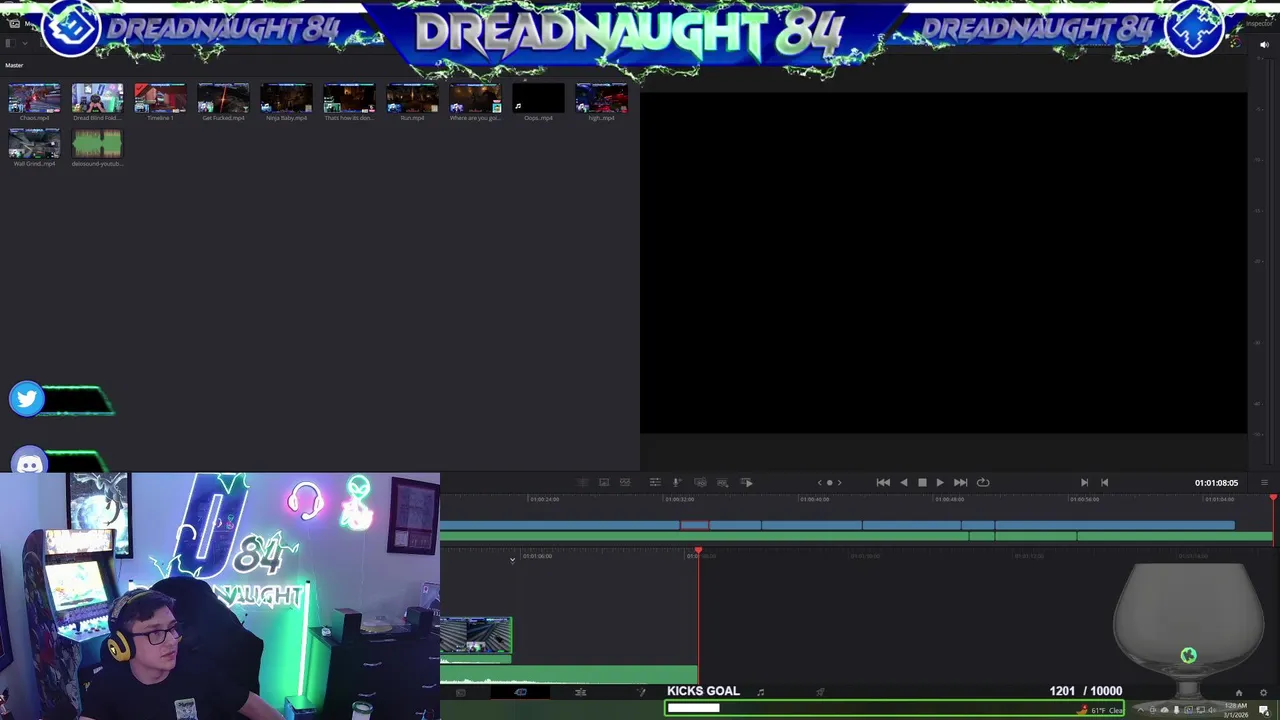
Task: Click the 61°F weather widget in taskbar
Action: pyautogui.click(x=1102, y=710)
